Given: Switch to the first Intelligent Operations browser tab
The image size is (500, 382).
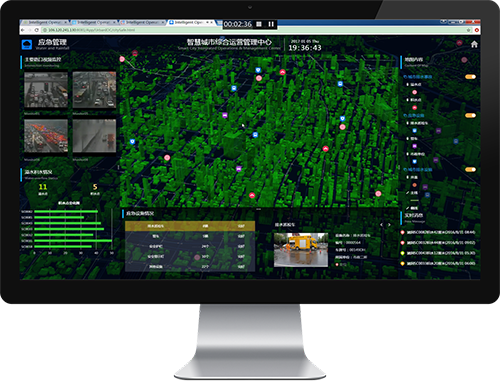Looking at the screenshot, I should click(x=45, y=22).
